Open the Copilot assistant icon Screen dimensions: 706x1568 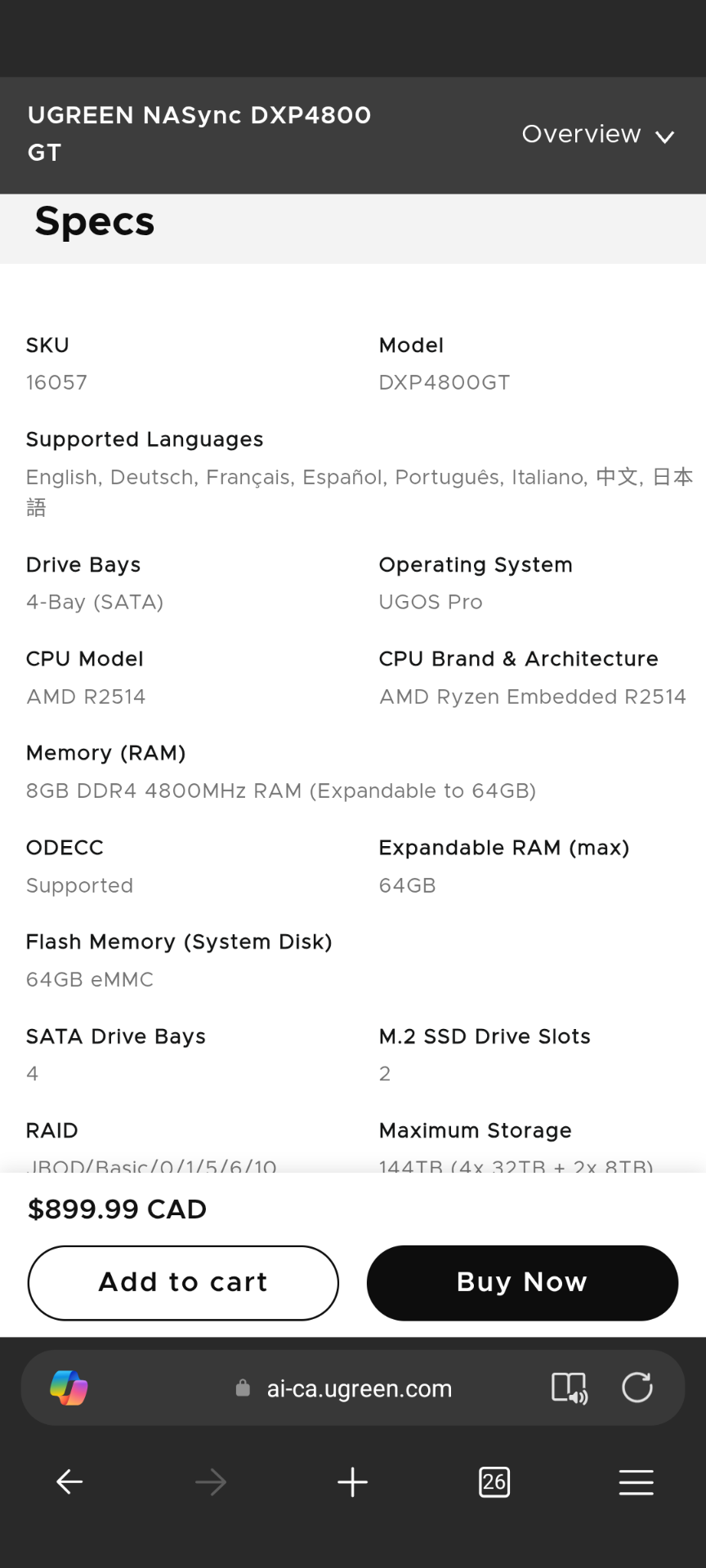pos(69,1388)
